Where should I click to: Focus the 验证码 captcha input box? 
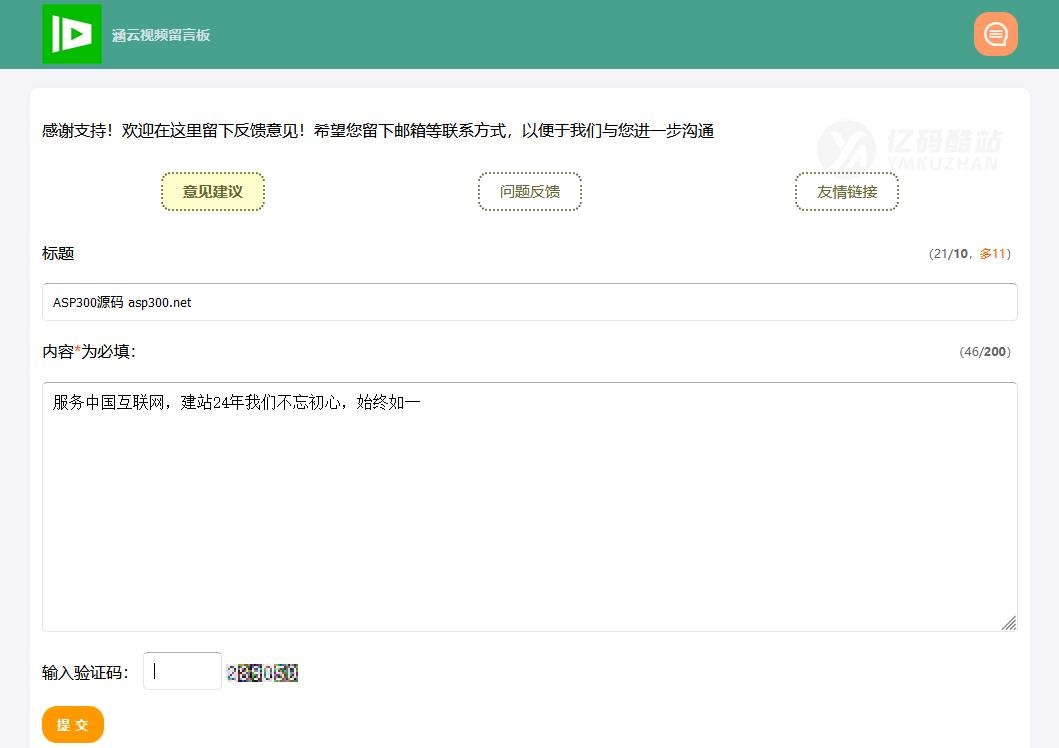coord(182,671)
